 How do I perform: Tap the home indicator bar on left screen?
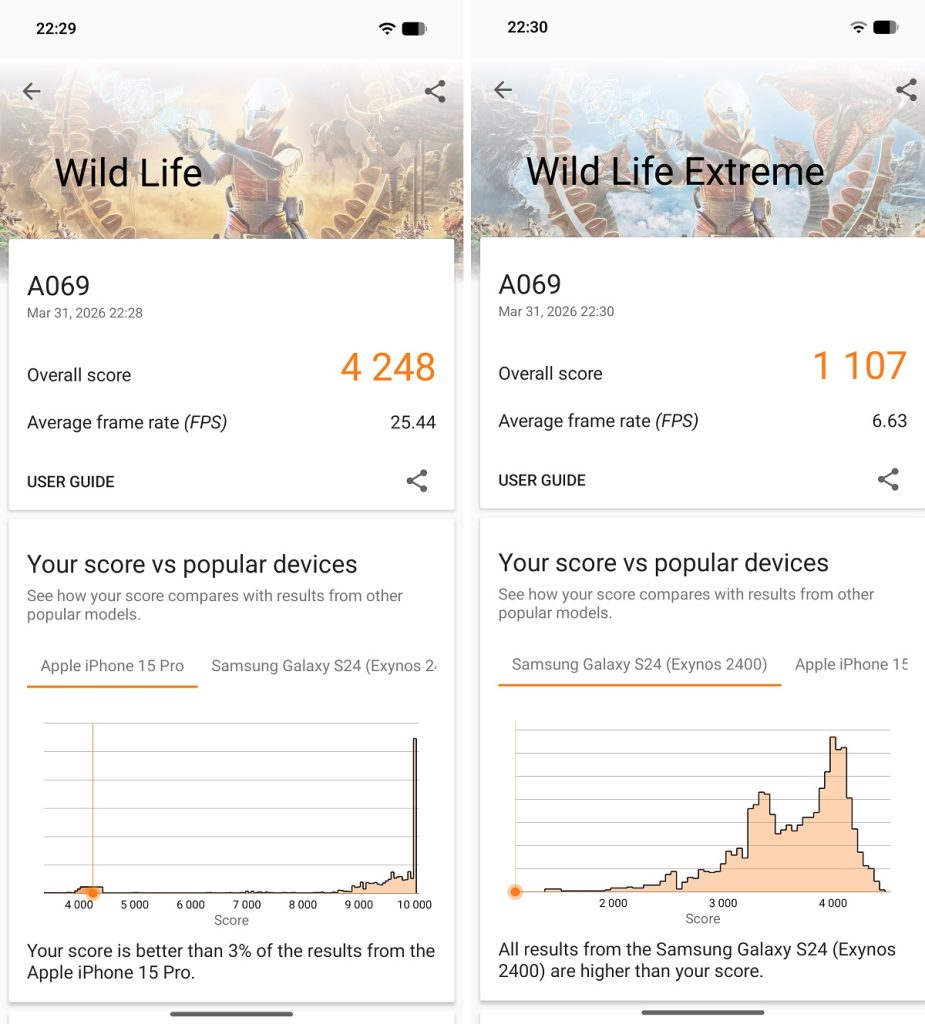pyautogui.click(x=231, y=1014)
